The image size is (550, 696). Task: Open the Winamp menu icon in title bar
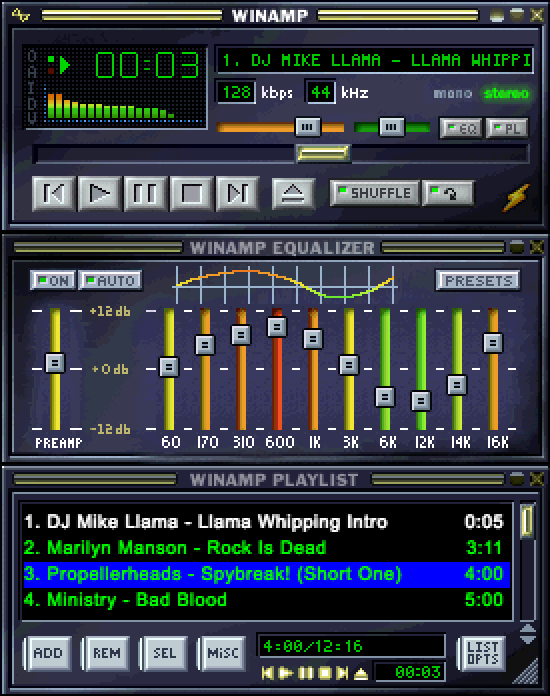point(20,15)
